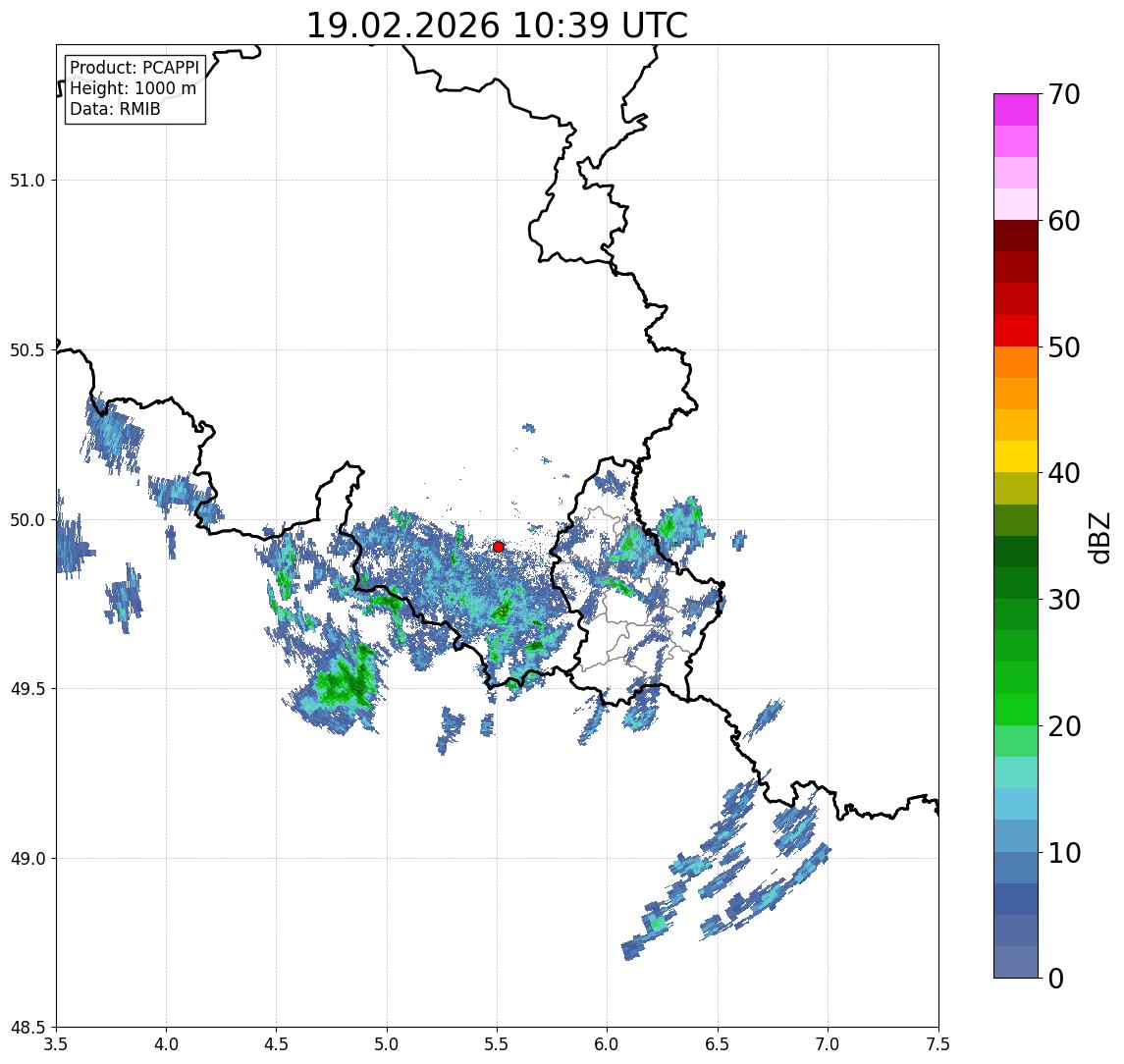Click the bright green colorbar swatch just above 20
This screenshot has width=1124, height=1064.
click(x=1016, y=710)
